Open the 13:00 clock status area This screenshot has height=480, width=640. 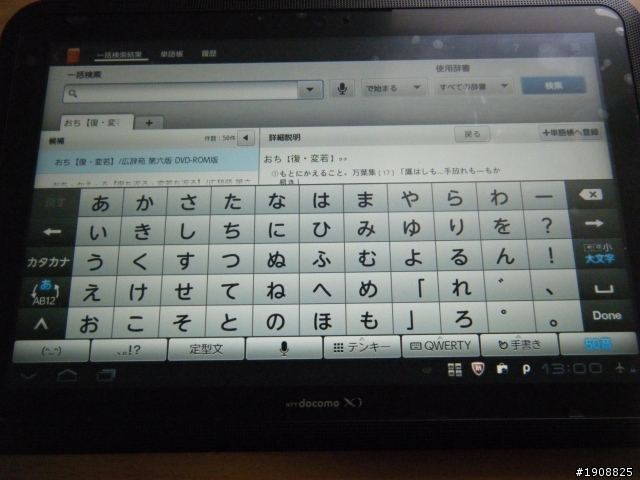point(571,369)
